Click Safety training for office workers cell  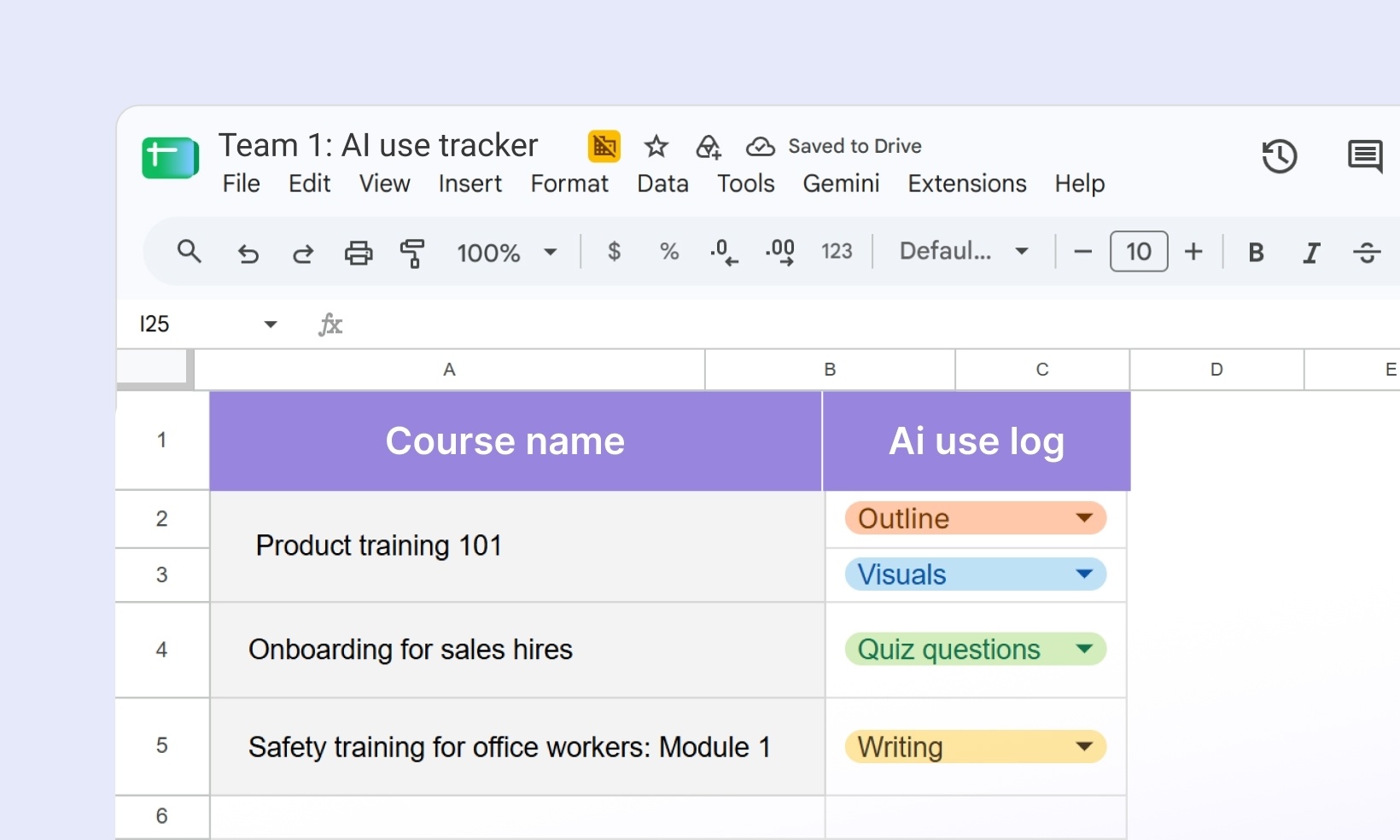coord(517,747)
